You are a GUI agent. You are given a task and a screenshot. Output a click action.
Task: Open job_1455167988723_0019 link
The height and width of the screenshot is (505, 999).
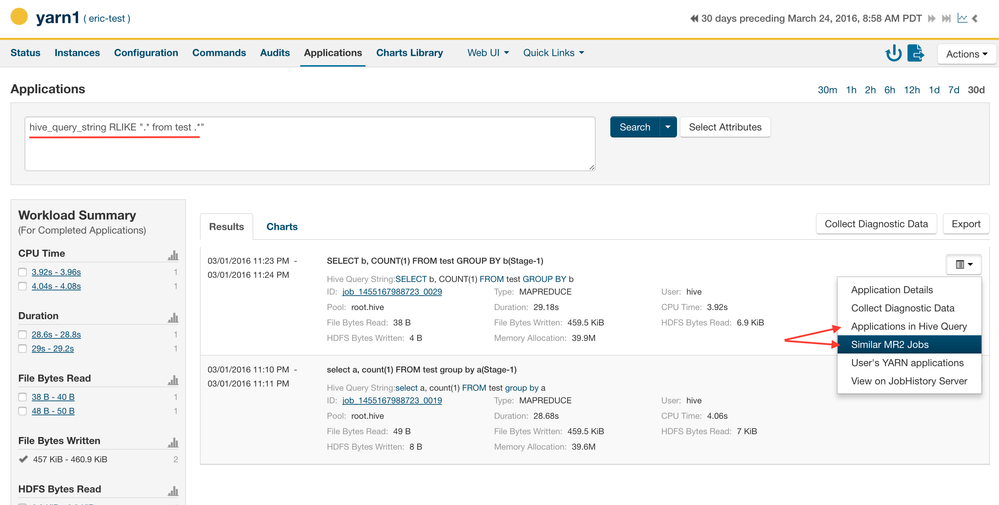click(392, 401)
